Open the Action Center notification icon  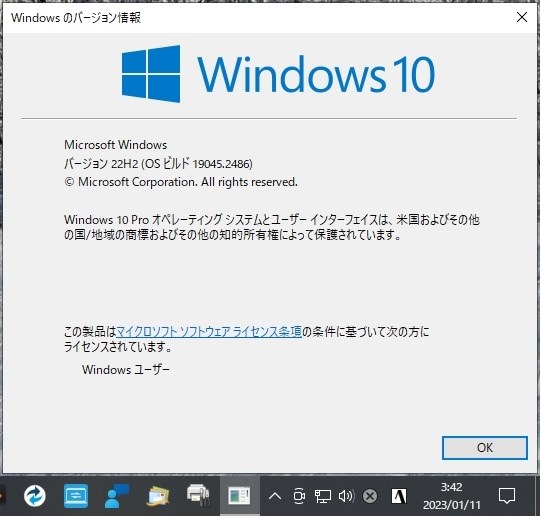click(x=507, y=496)
